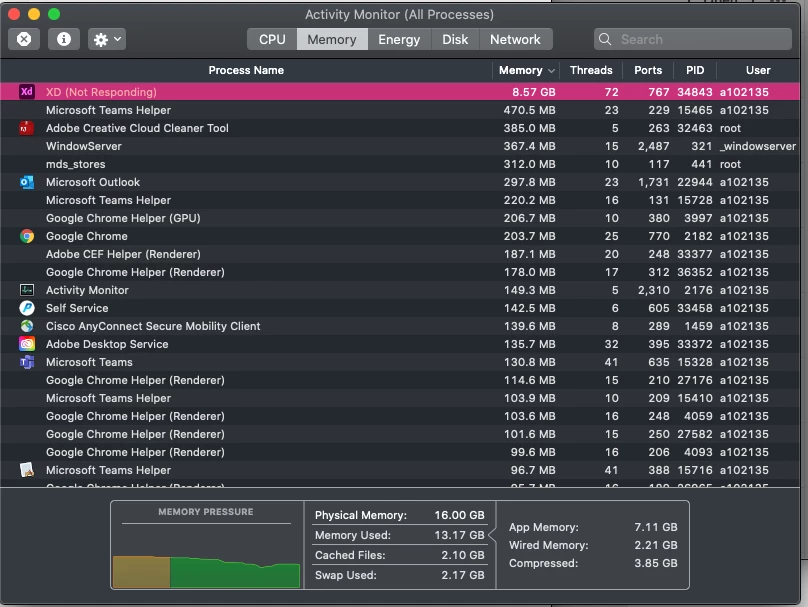Image resolution: width=808 pixels, height=607 pixels.
Task: Click the _windowserver user value
Action: coord(758,146)
